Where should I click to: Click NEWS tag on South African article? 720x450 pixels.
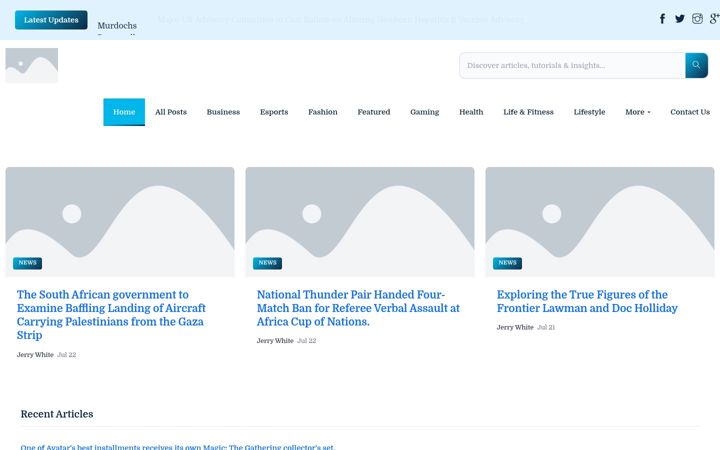pyautogui.click(x=28, y=263)
